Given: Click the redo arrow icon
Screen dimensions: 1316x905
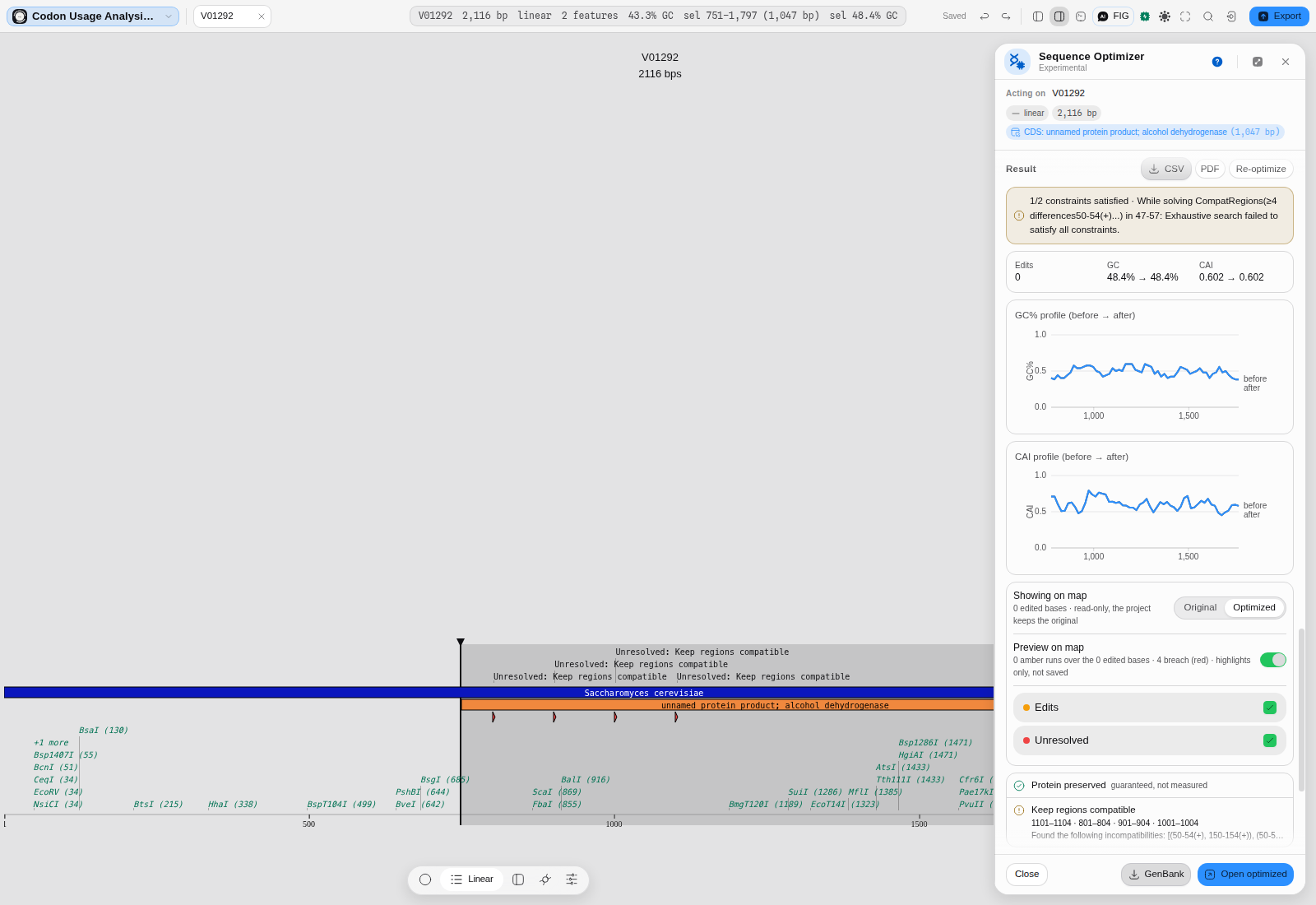Looking at the screenshot, I should tap(1006, 16).
